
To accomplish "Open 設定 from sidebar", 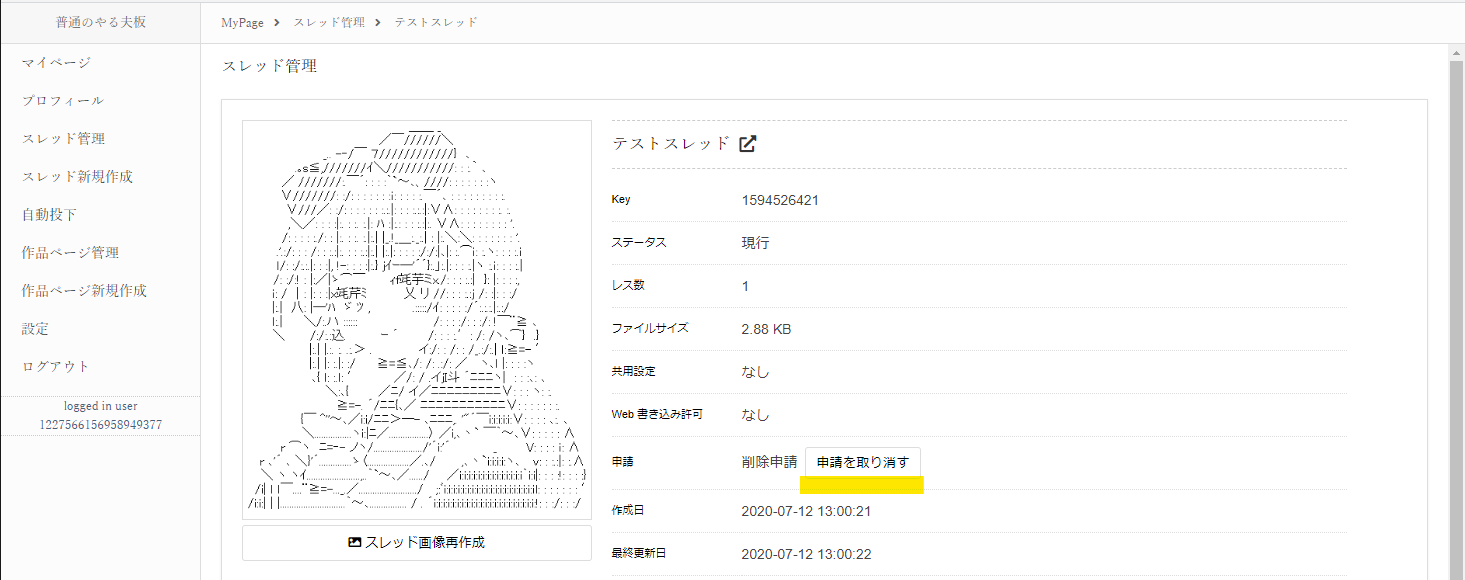I will coord(35,329).
